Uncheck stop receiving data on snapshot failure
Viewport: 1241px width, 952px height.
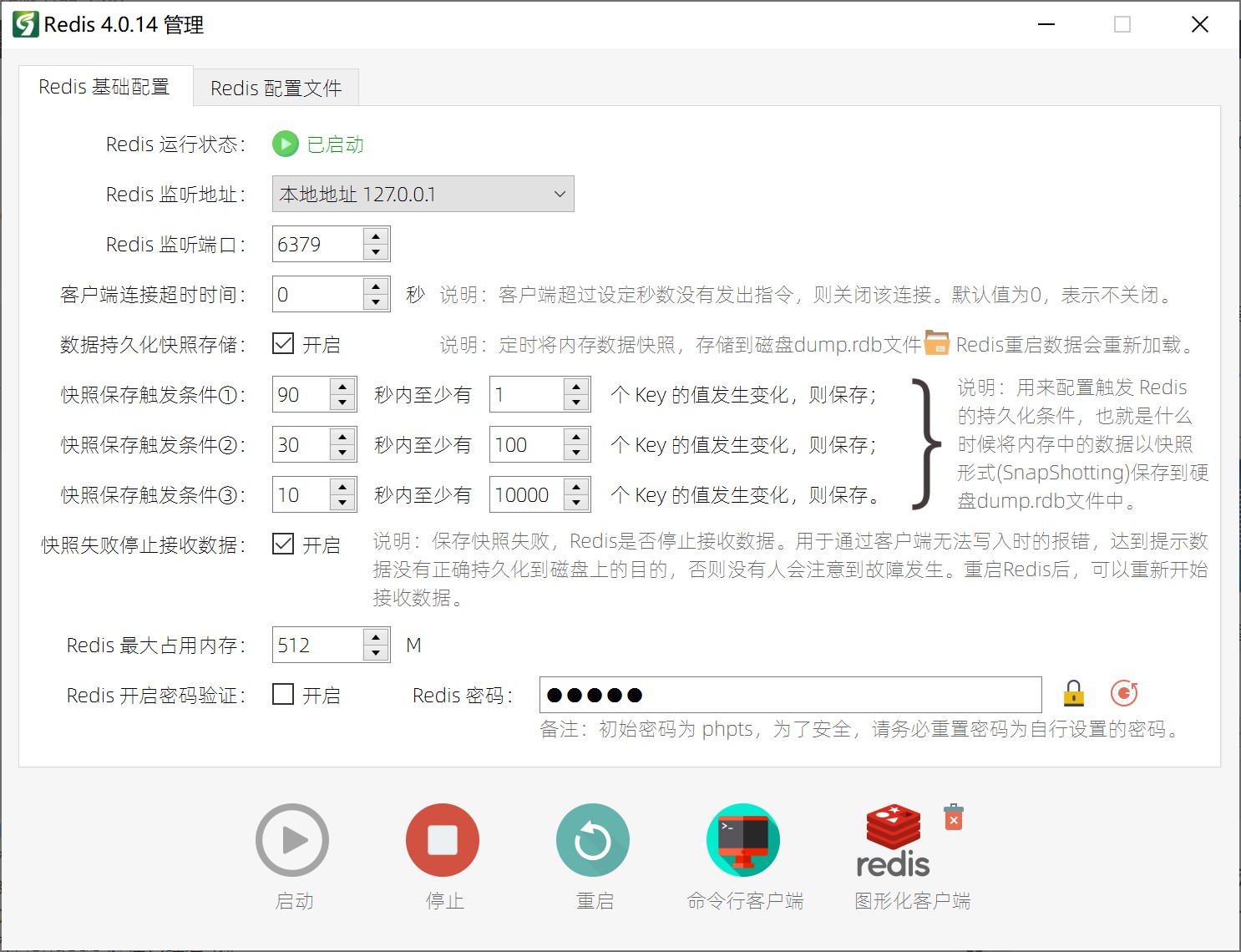click(284, 544)
